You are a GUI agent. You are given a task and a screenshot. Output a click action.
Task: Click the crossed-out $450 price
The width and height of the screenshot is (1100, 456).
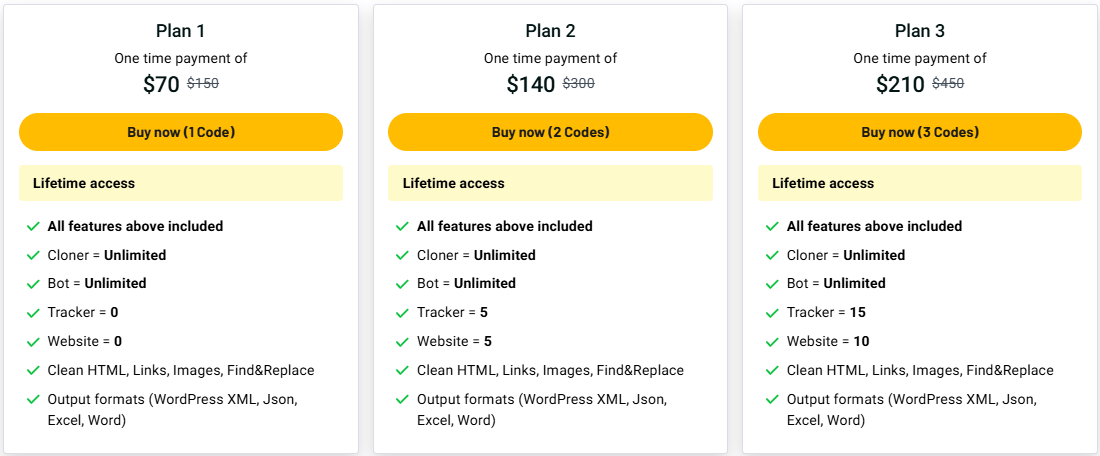(948, 83)
